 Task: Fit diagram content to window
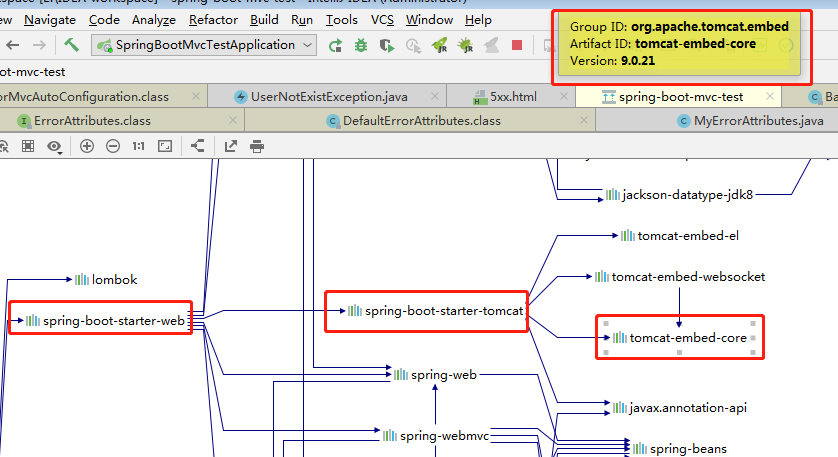[x=165, y=146]
